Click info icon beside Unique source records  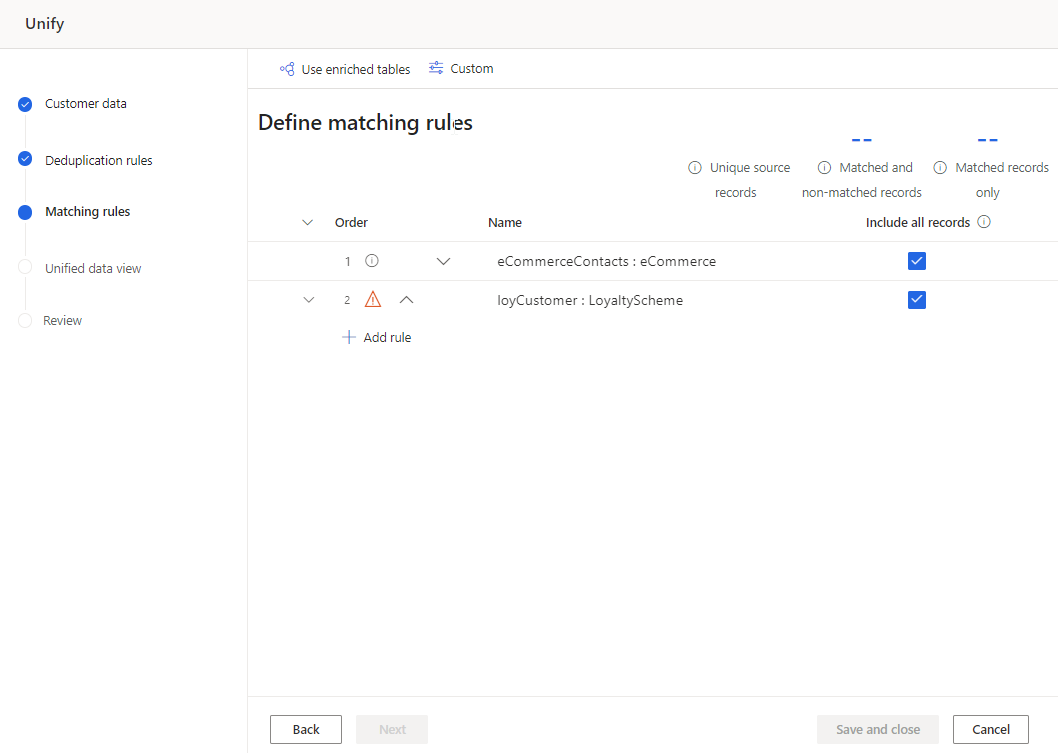tap(695, 168)
